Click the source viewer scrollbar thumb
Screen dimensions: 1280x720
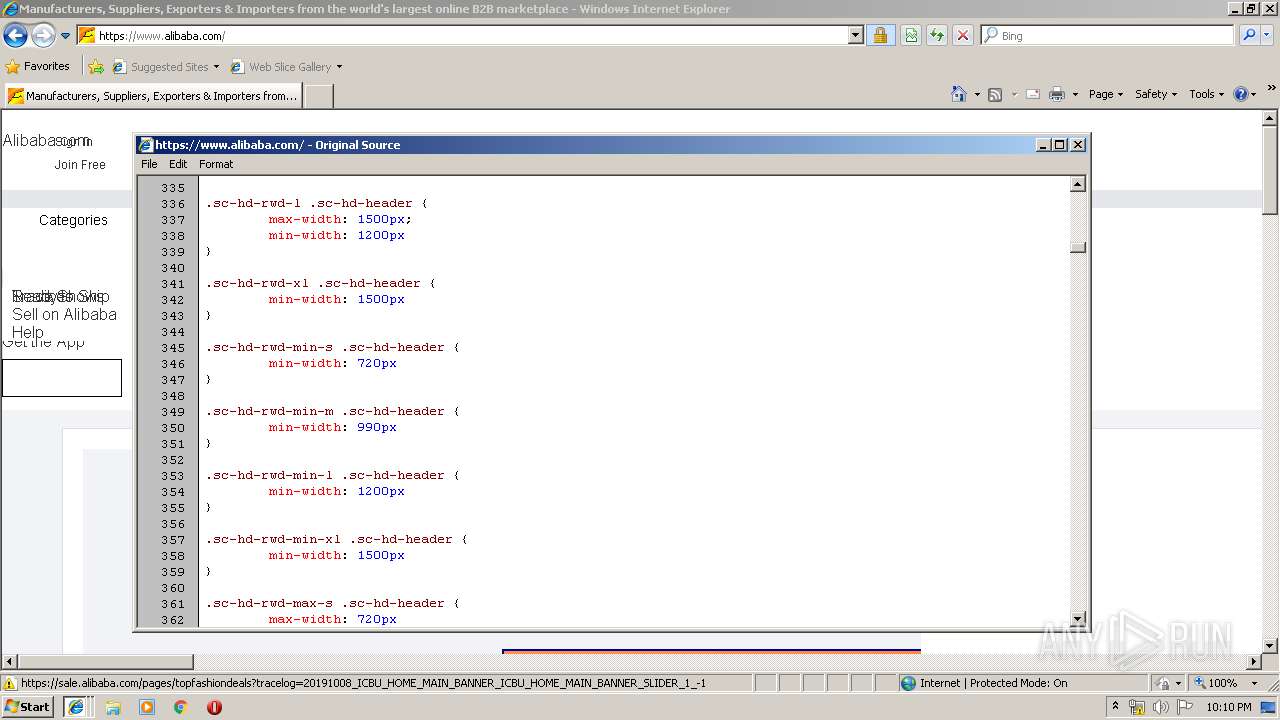point(1078,247)
